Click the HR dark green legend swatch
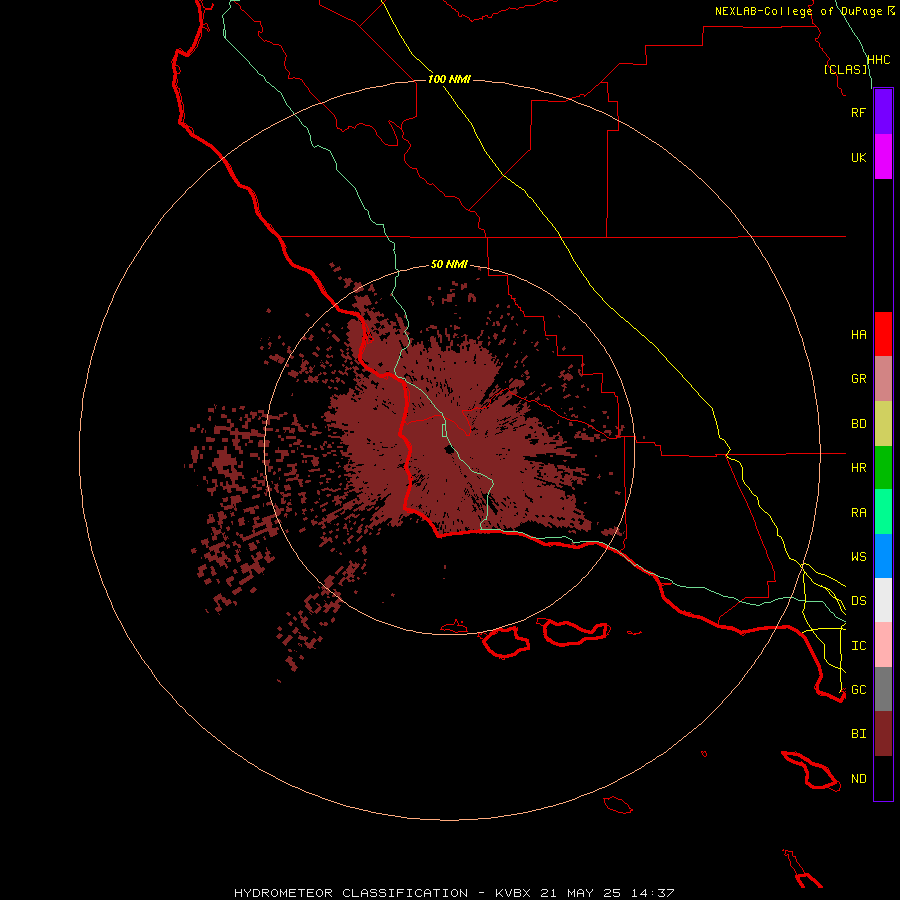This screenshot has height=900, width=900. (x=883, y=468)
